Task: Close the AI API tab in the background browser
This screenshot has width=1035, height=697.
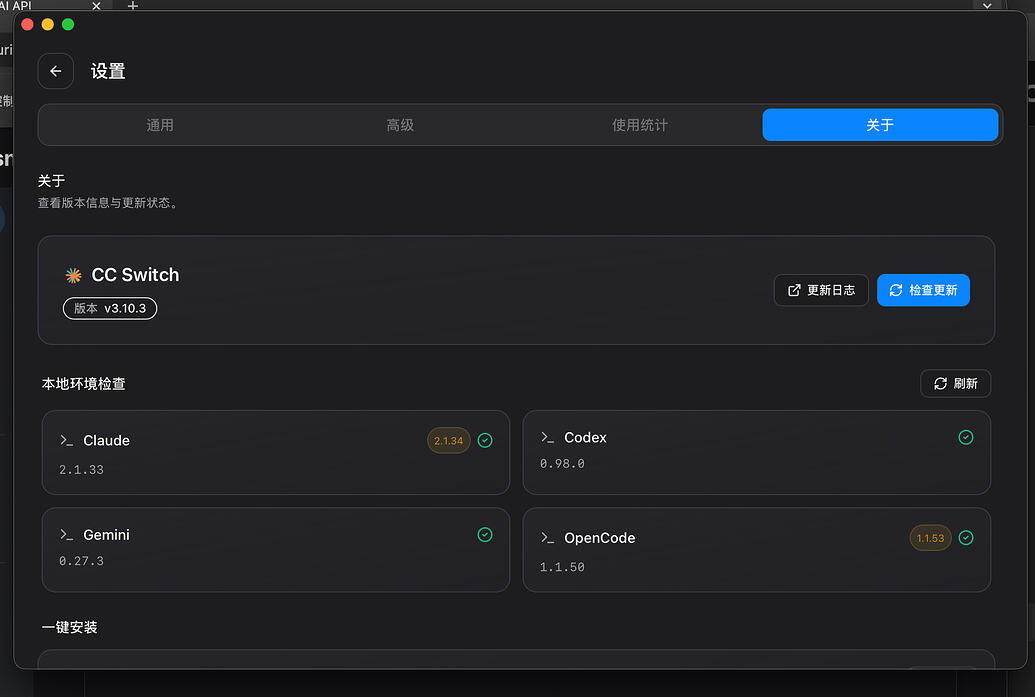Action: (x=96, y=5)
